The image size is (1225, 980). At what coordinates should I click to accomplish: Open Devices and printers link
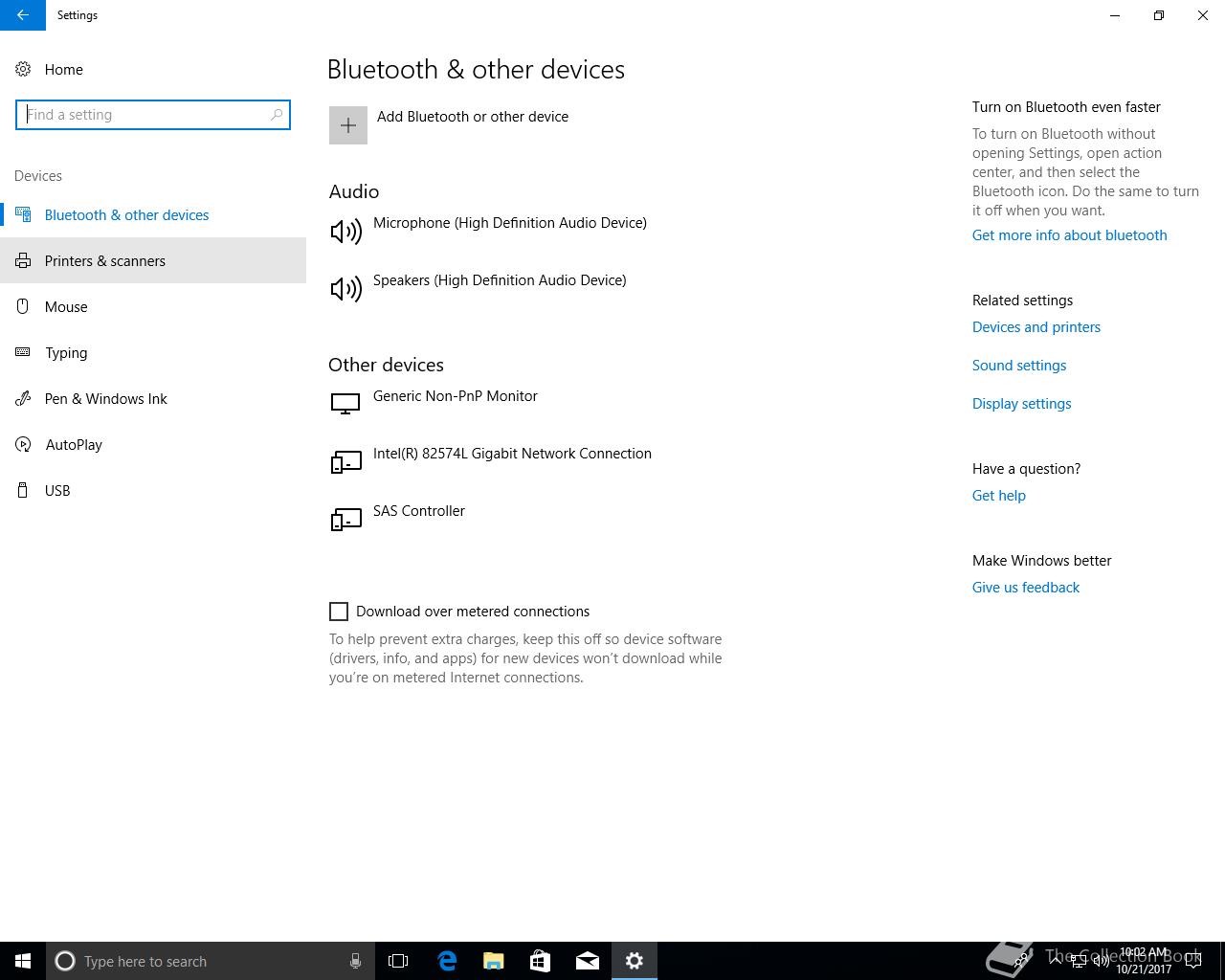tap(1036, 327)
